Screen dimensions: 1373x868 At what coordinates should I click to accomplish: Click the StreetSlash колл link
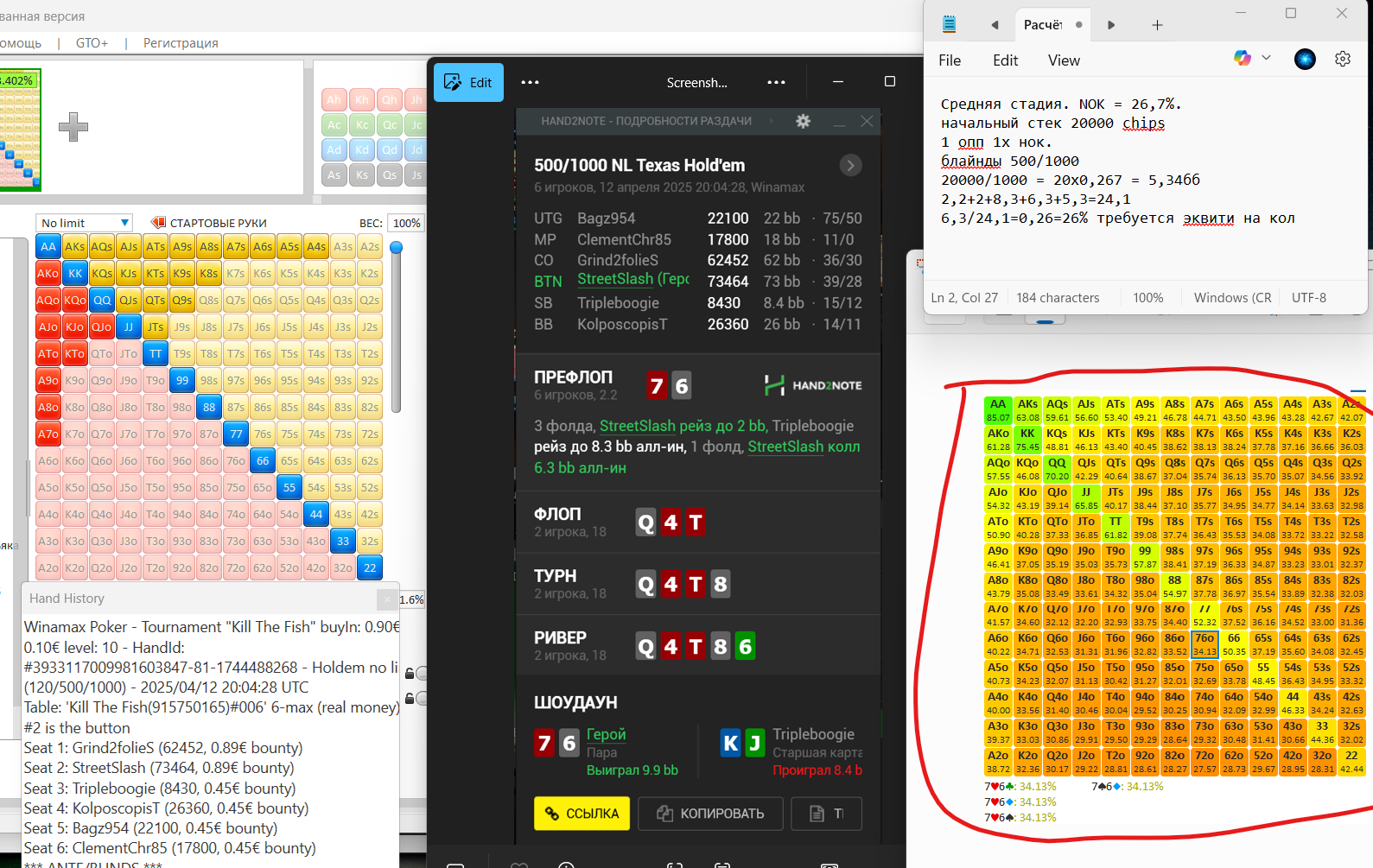point(804,447)
